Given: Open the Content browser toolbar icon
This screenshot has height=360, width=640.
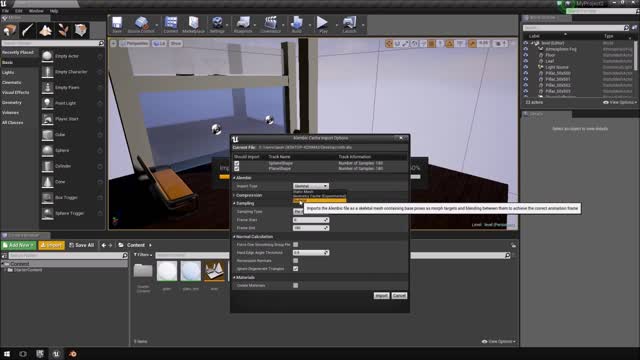Looking at the screenshot, I should click(x=171, y=24).
